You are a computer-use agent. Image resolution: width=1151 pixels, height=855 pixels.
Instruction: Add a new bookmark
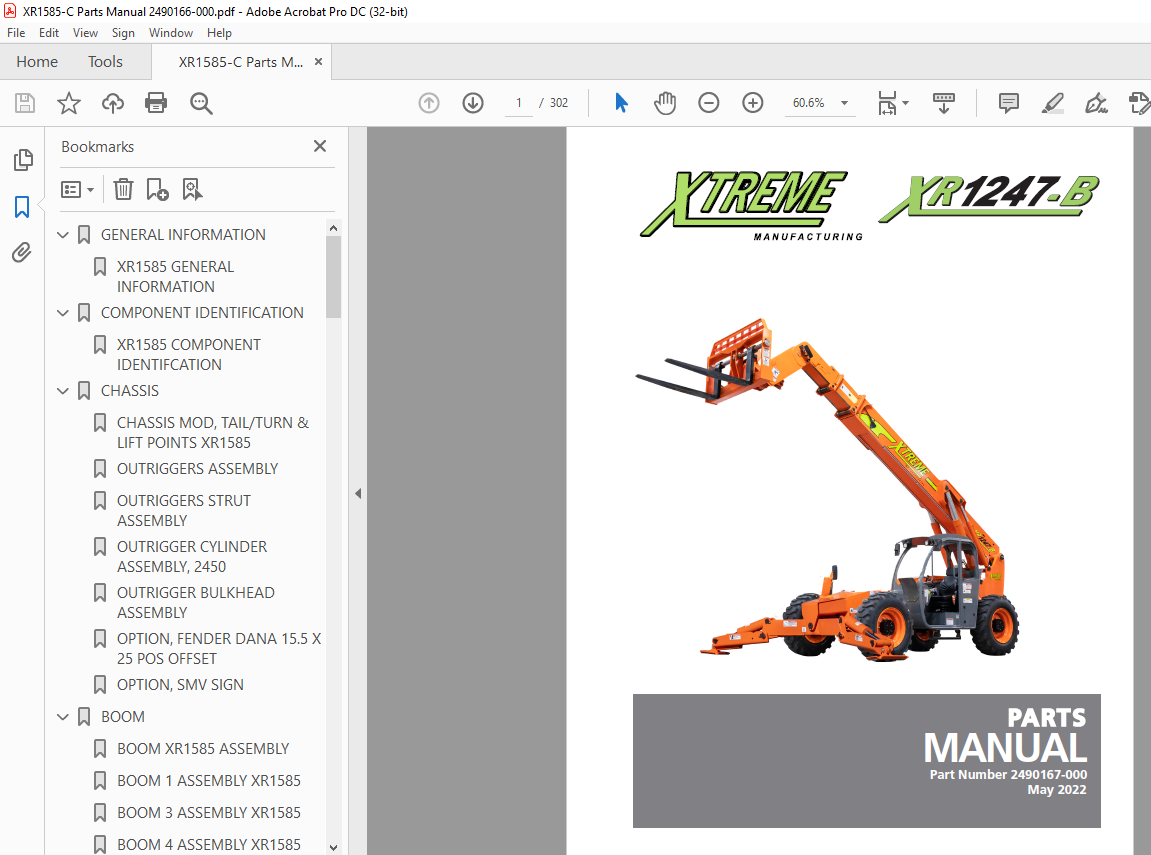point(157,189)
